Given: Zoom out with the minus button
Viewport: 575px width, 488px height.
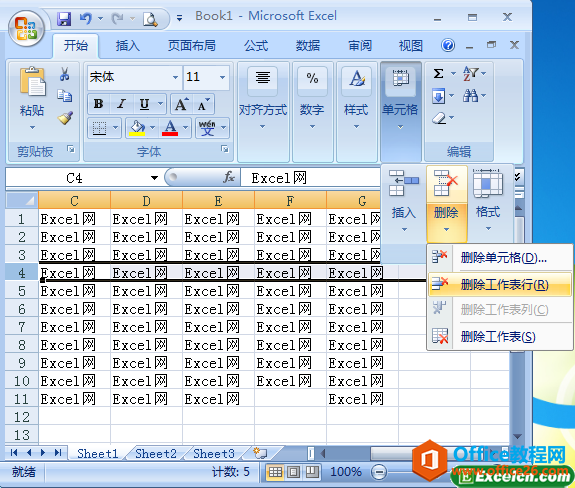Looking at the screenshot, I should coord(378,472).
